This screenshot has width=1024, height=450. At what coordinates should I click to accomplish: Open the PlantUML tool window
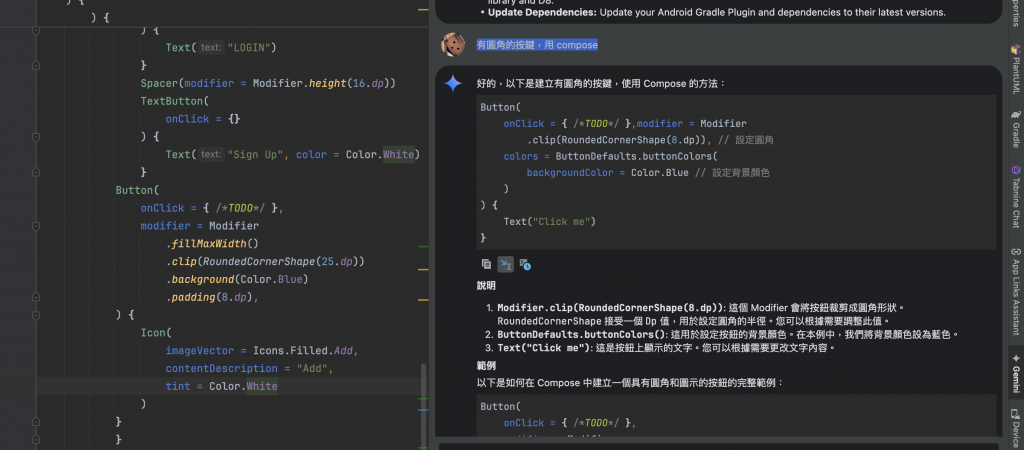coord(1016,69)
